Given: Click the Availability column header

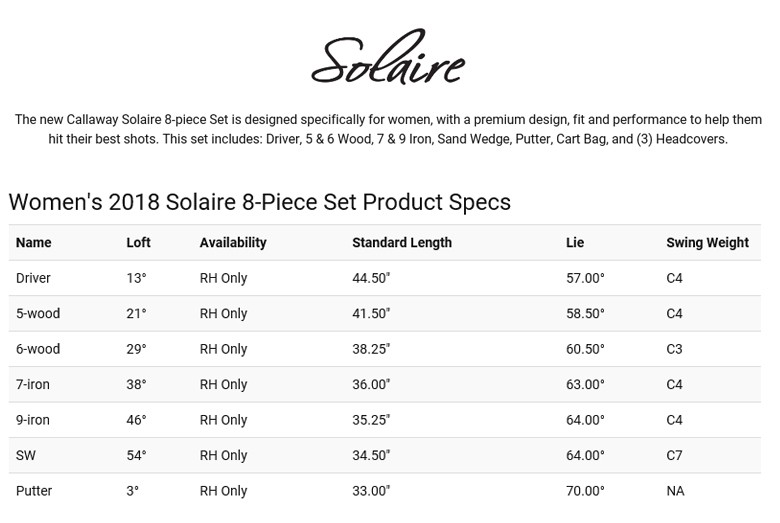Looking at the screenshot, I should [233, 242].
